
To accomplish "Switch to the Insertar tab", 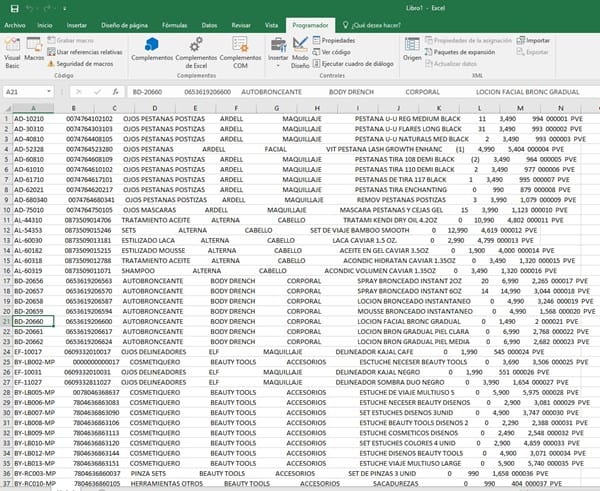I will pyautogui.click(x=77, y=25).
